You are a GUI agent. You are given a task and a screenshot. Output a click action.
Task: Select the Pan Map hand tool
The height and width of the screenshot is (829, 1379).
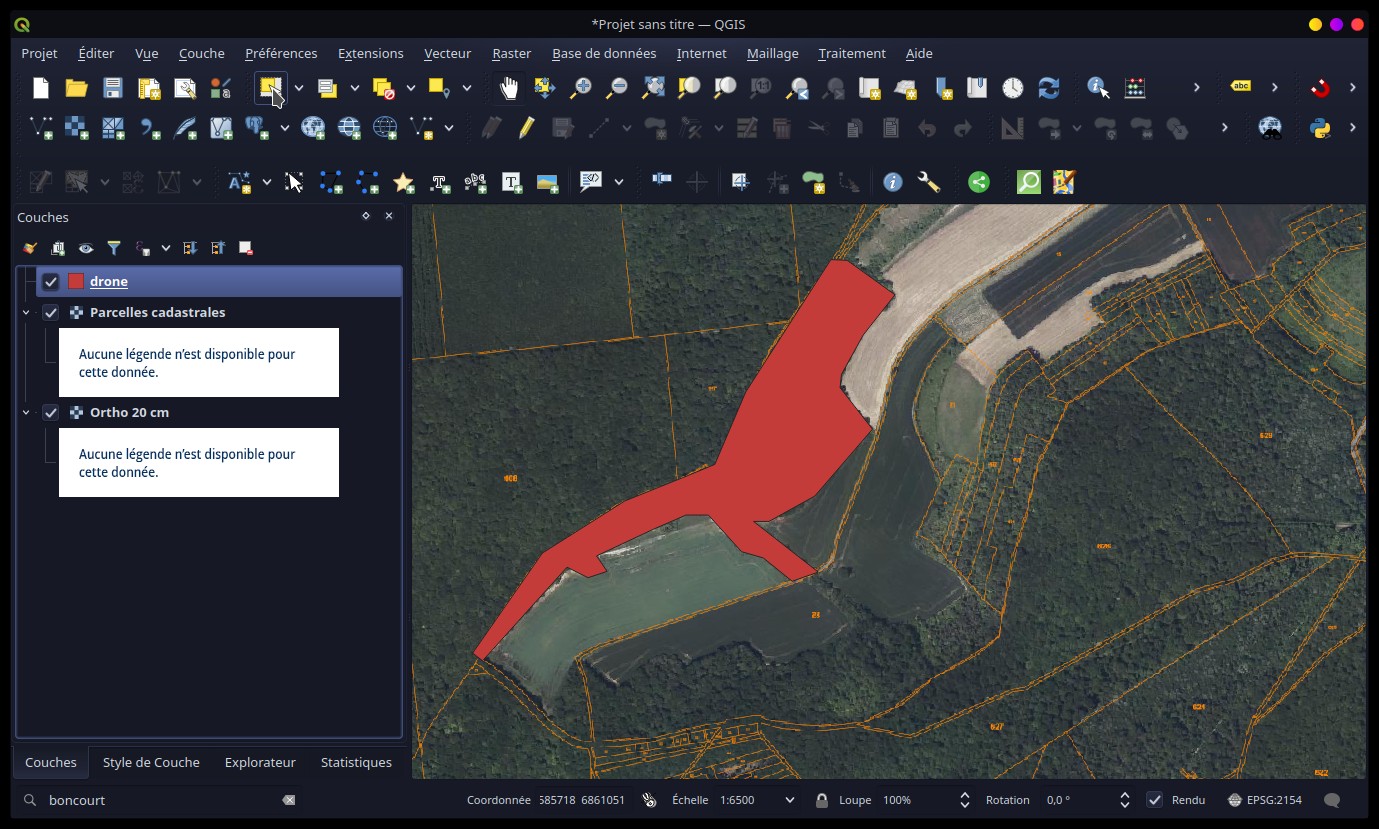coord(509,88)
